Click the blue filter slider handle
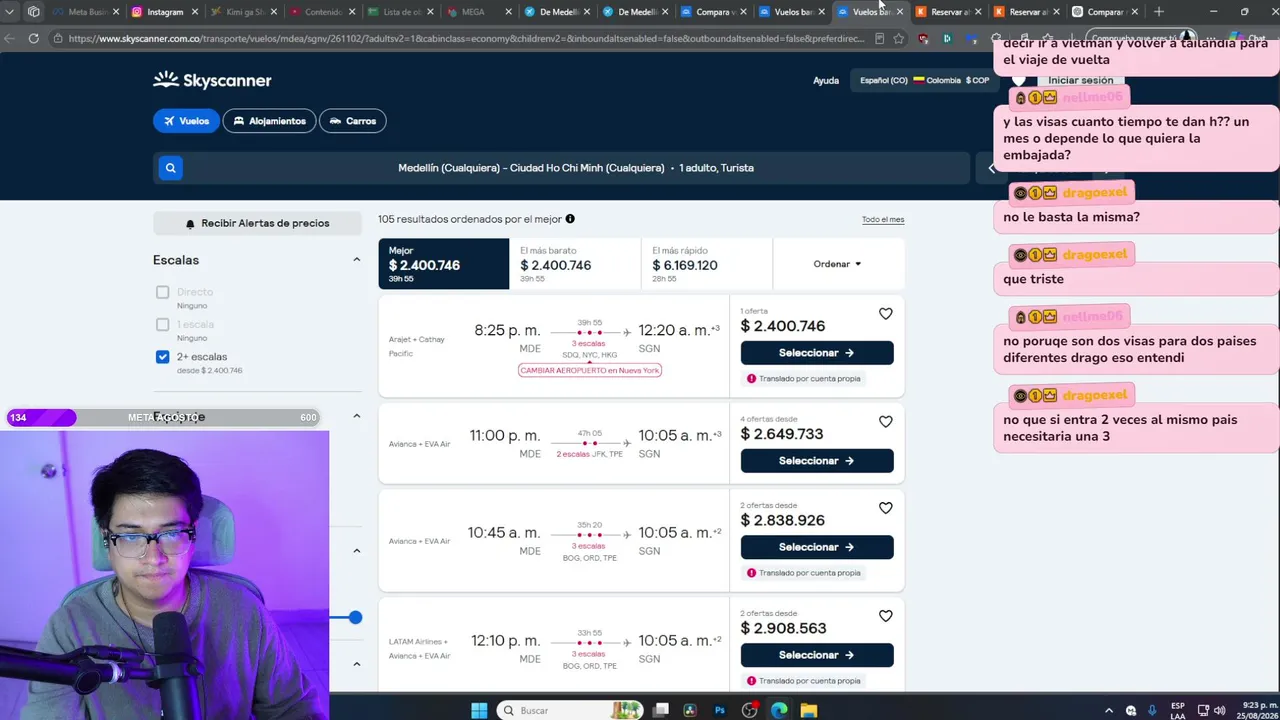This screenshot has width=1280, height=720. [x=355, y=617]
